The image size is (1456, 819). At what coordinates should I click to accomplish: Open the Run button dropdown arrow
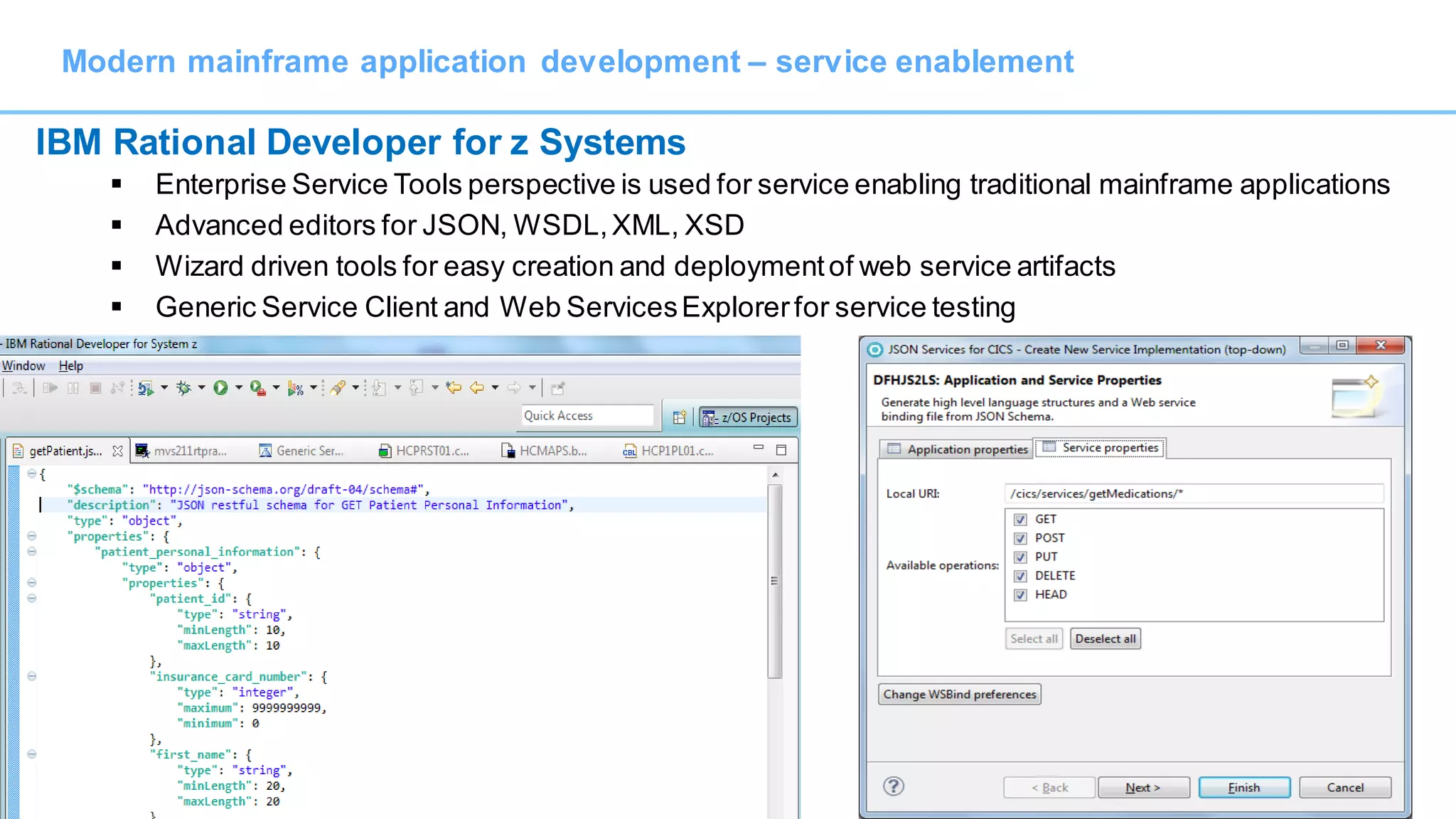pos(239,388)
